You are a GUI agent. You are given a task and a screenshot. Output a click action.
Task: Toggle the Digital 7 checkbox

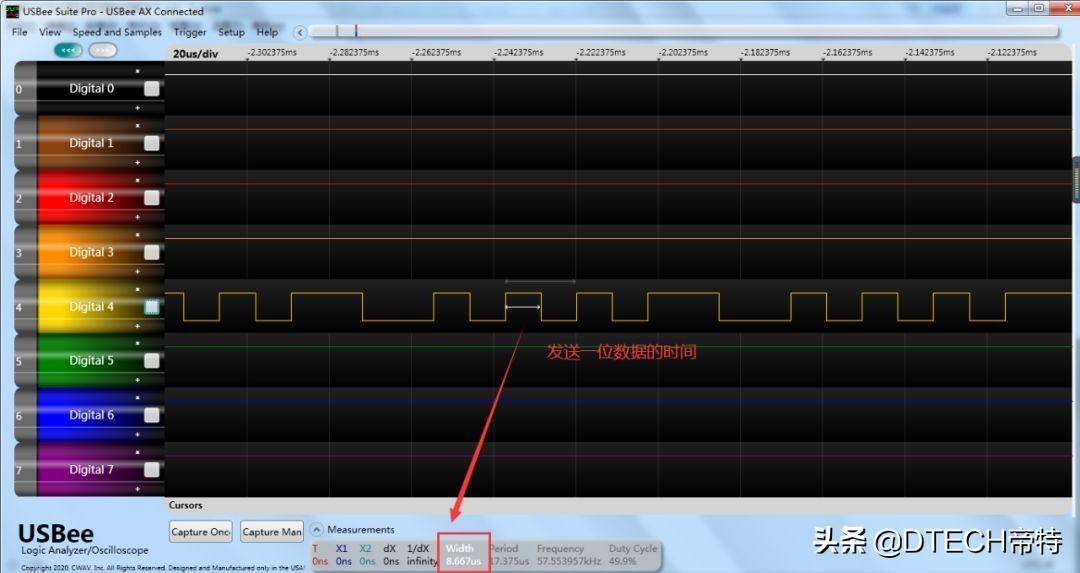click(152, 470)
